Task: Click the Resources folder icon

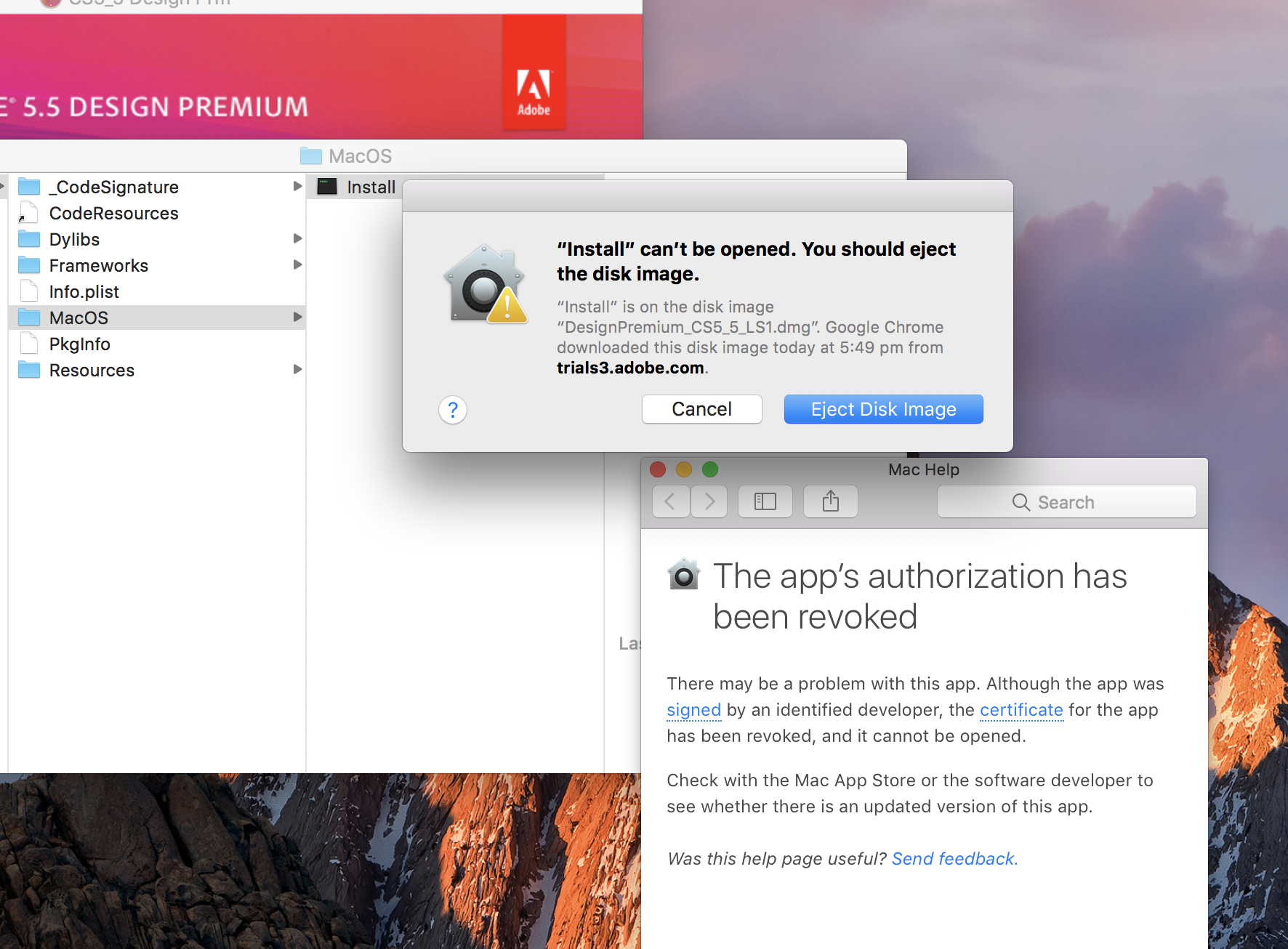Action: (x=29, y=370)
